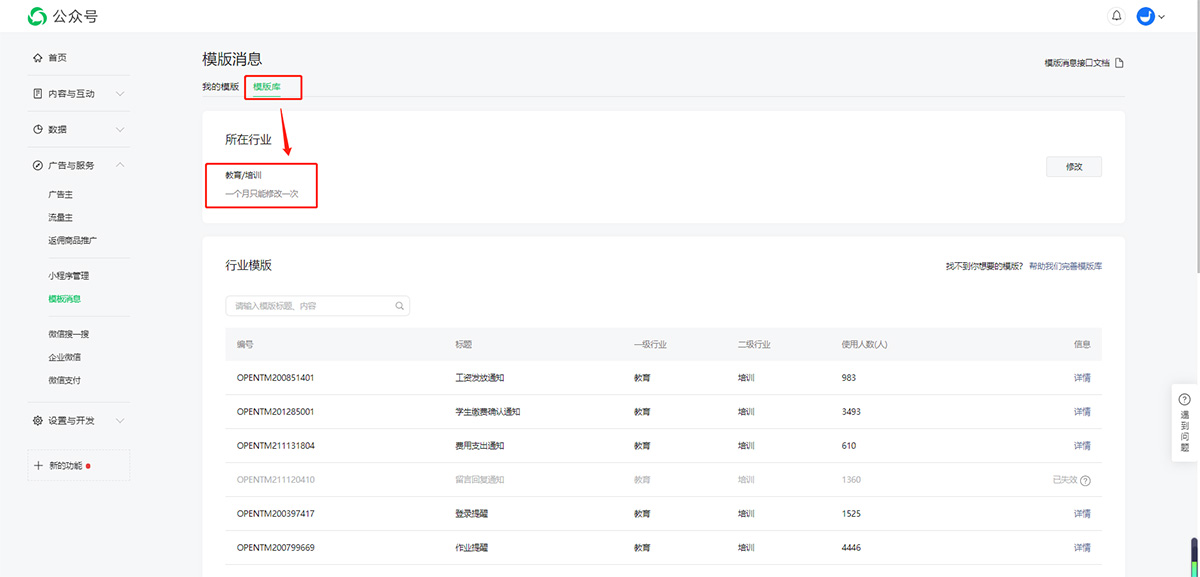Go to 首页 home in sidebar
1200x577 pixels.
point(57,58)
